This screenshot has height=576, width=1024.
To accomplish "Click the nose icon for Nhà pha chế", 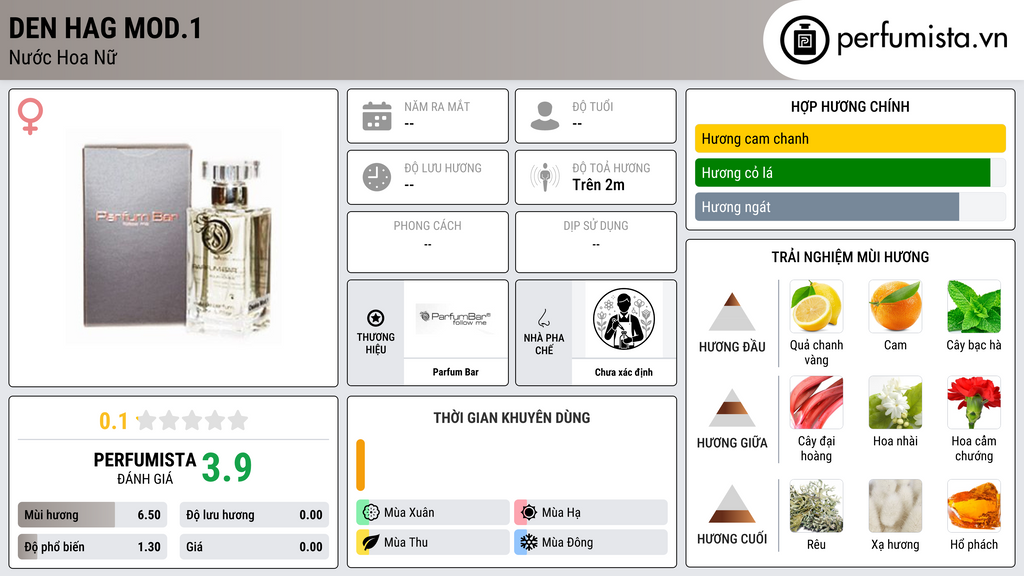I will [543, 318].
